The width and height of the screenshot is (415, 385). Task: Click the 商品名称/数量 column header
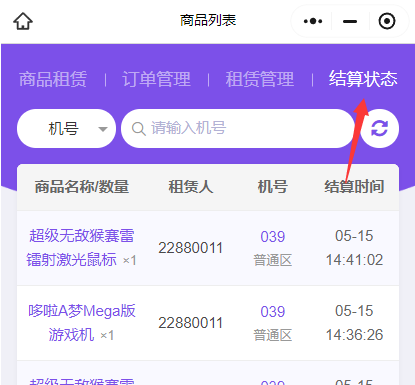(82, 187)
